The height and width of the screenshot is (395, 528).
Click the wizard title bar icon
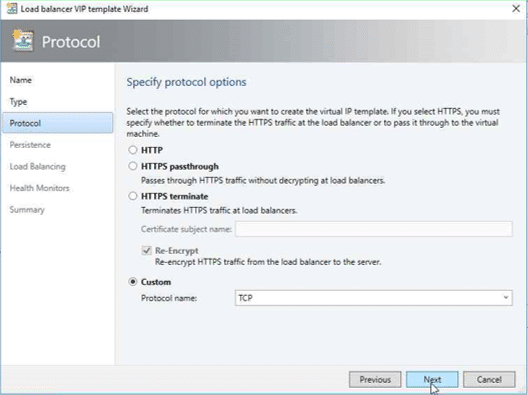pyautogui.click(x=11, y=9)
